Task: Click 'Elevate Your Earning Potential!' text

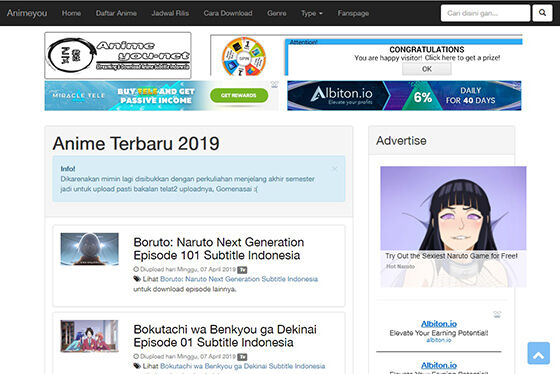Action: (x=439, y=333)
